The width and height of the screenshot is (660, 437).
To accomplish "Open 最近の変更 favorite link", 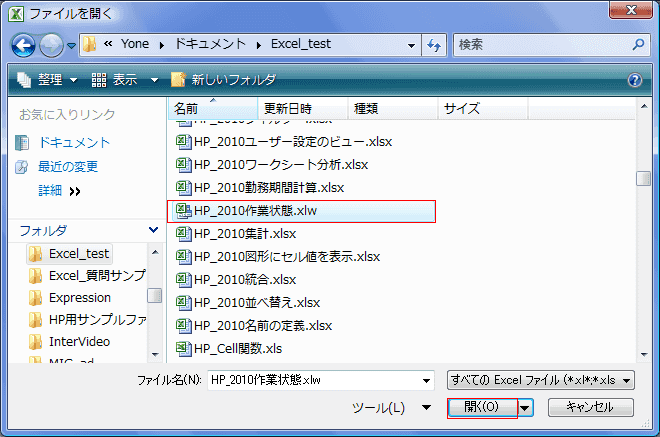I will [68, 167].
